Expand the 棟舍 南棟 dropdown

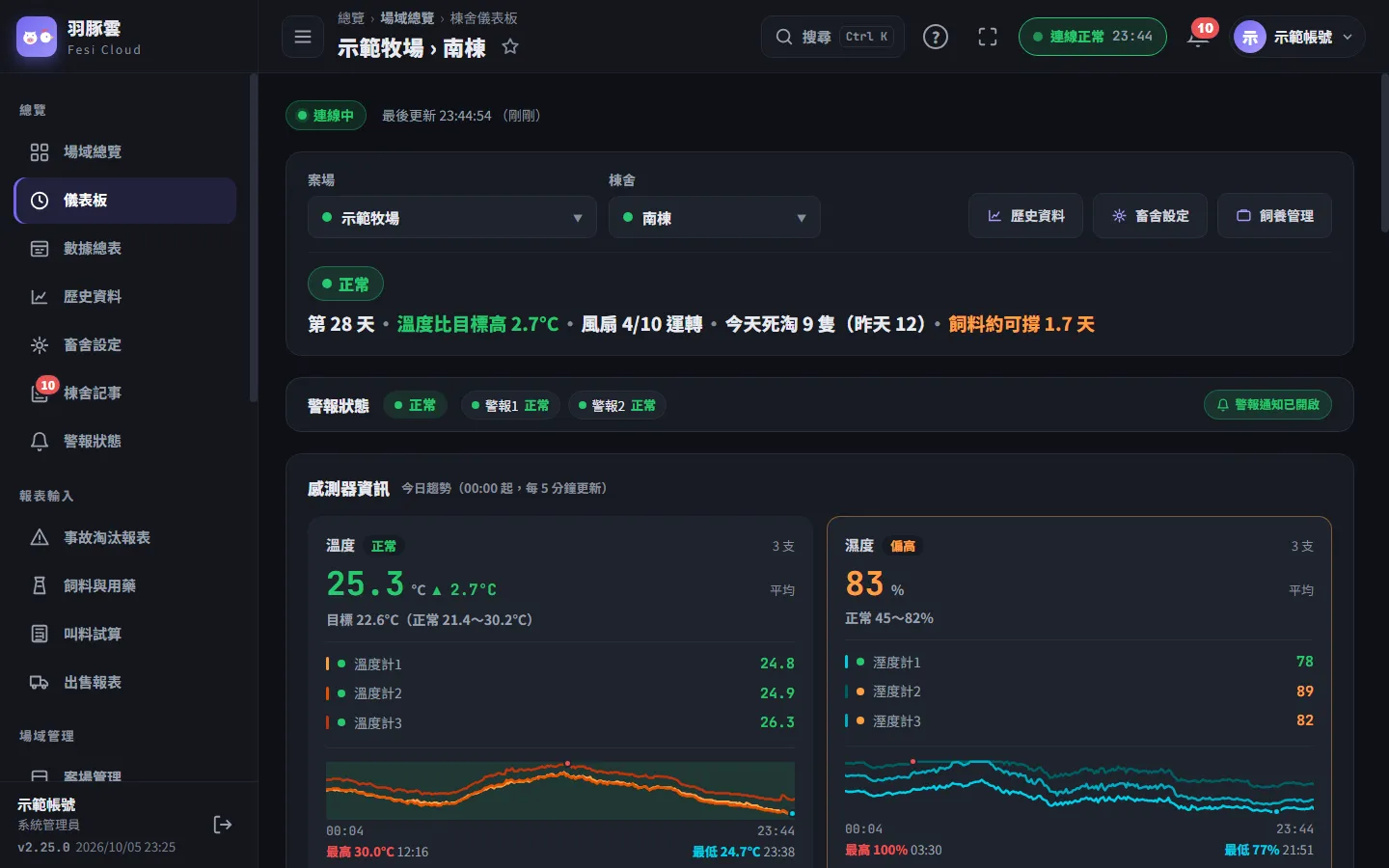[x=715, y=217]
